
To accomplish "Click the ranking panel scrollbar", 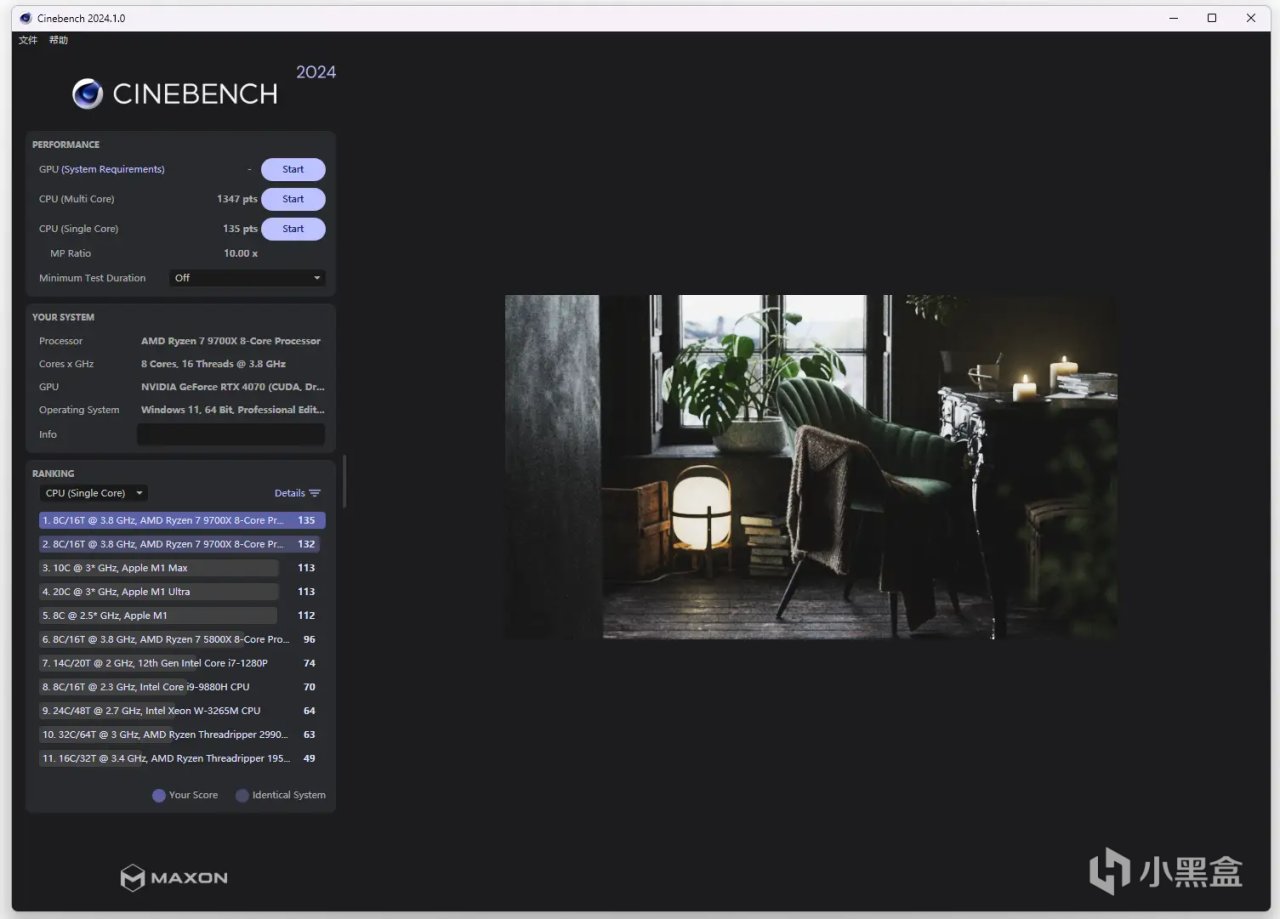I will coord(344,481).
